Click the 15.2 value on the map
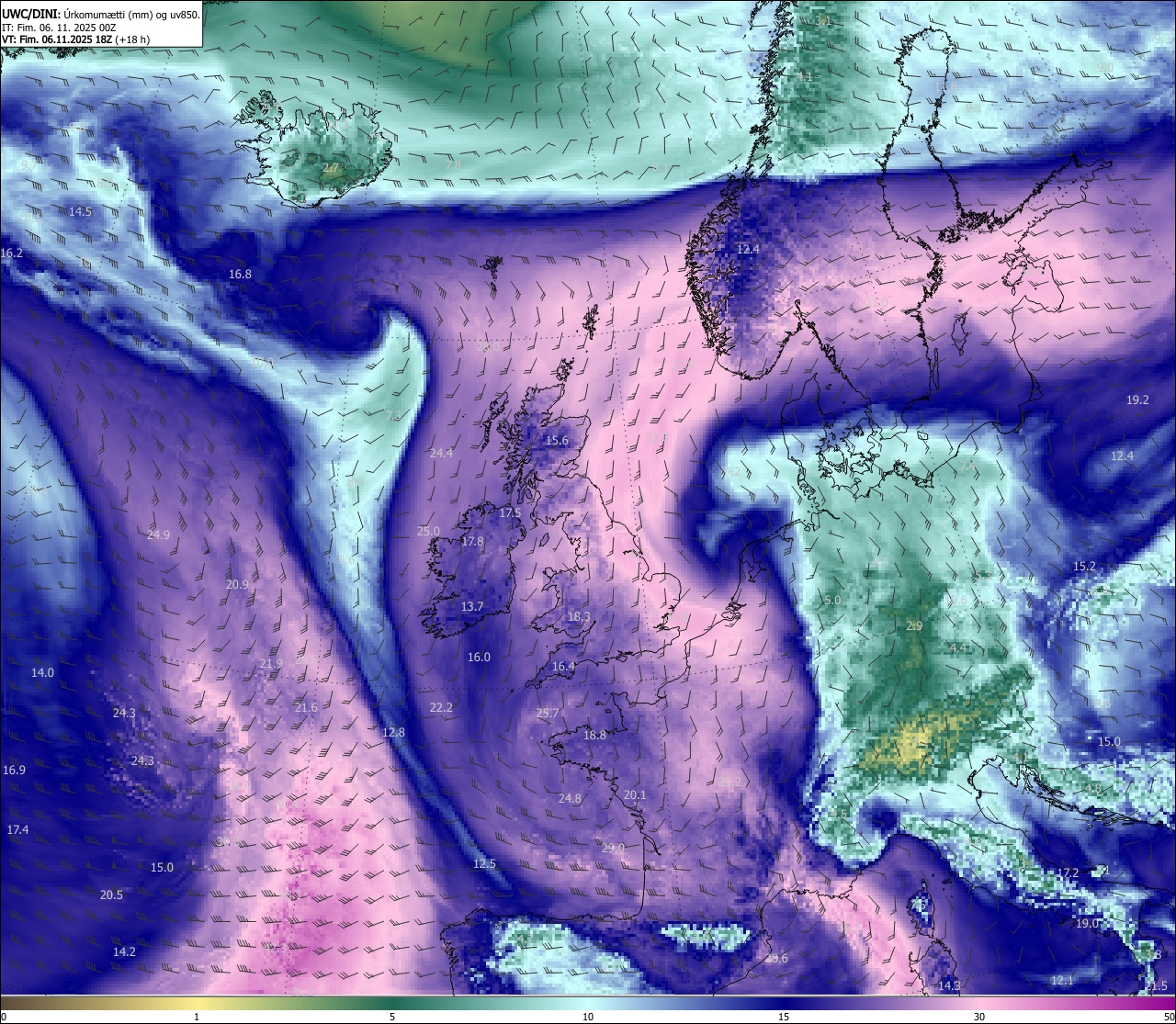Viewport: 1176px width, 1024px height. (1084, 566)
